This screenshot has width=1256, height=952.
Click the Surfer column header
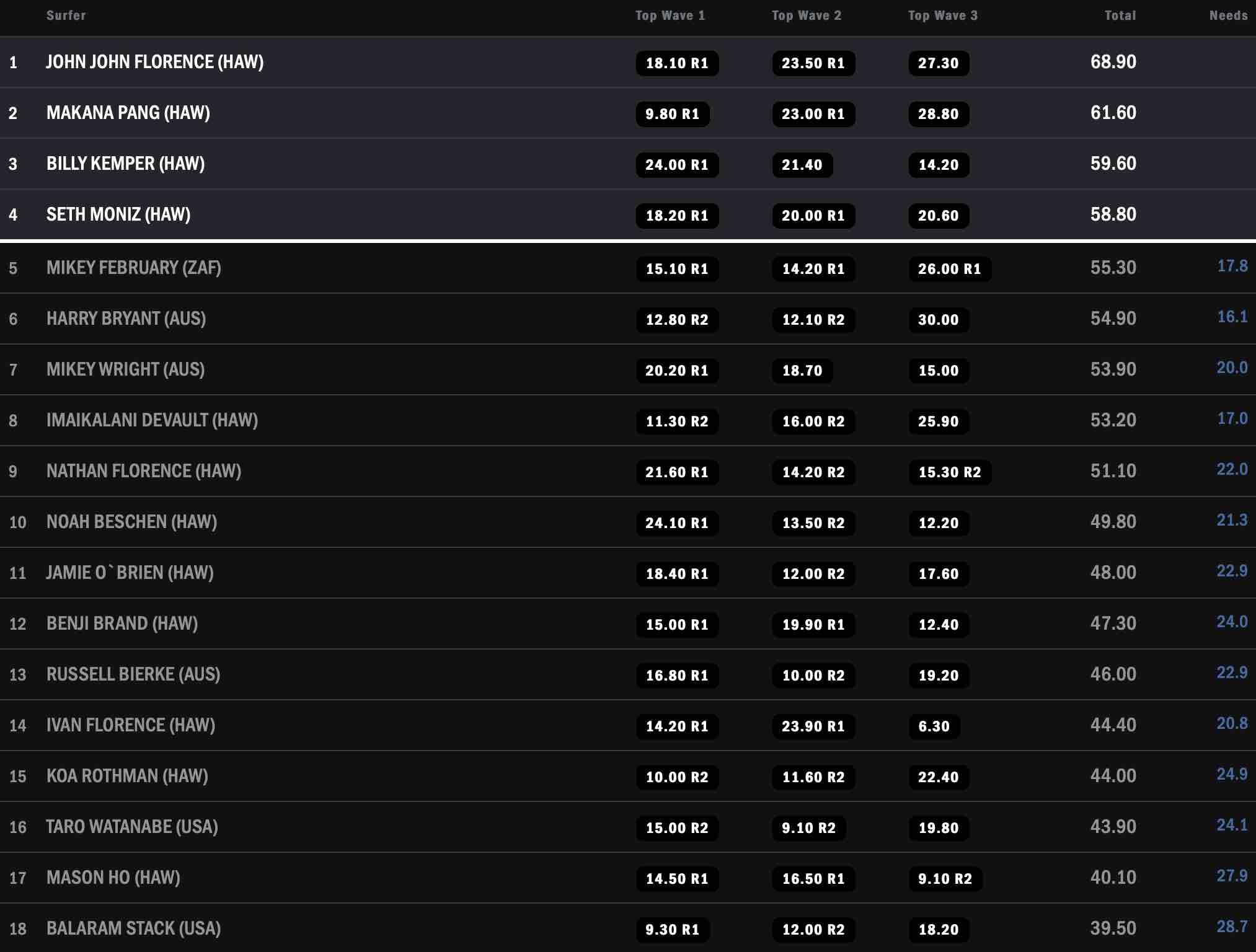point(66,15)
